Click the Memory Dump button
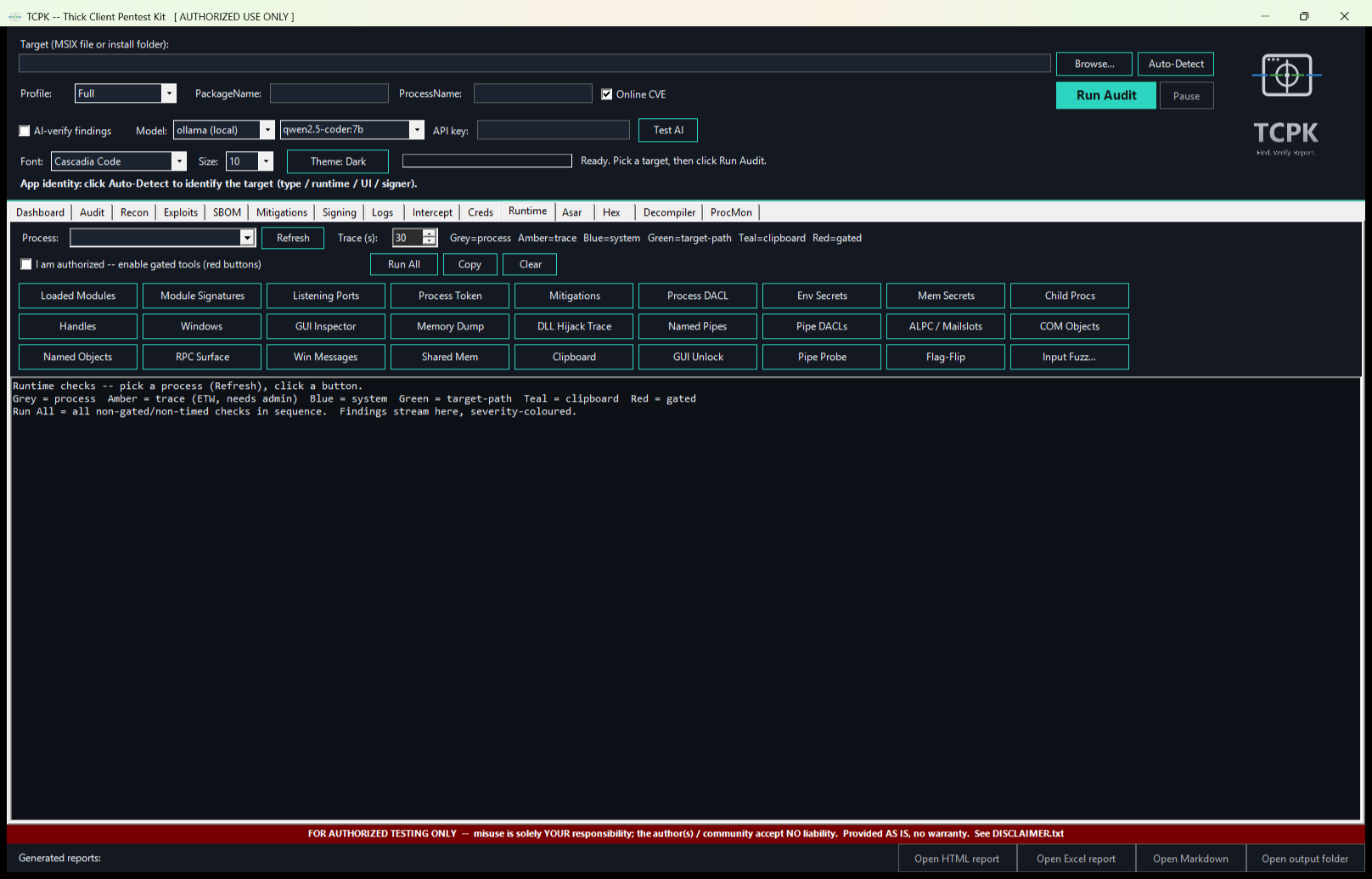This screenshot has width=1372, height=879. coord(450,326)
